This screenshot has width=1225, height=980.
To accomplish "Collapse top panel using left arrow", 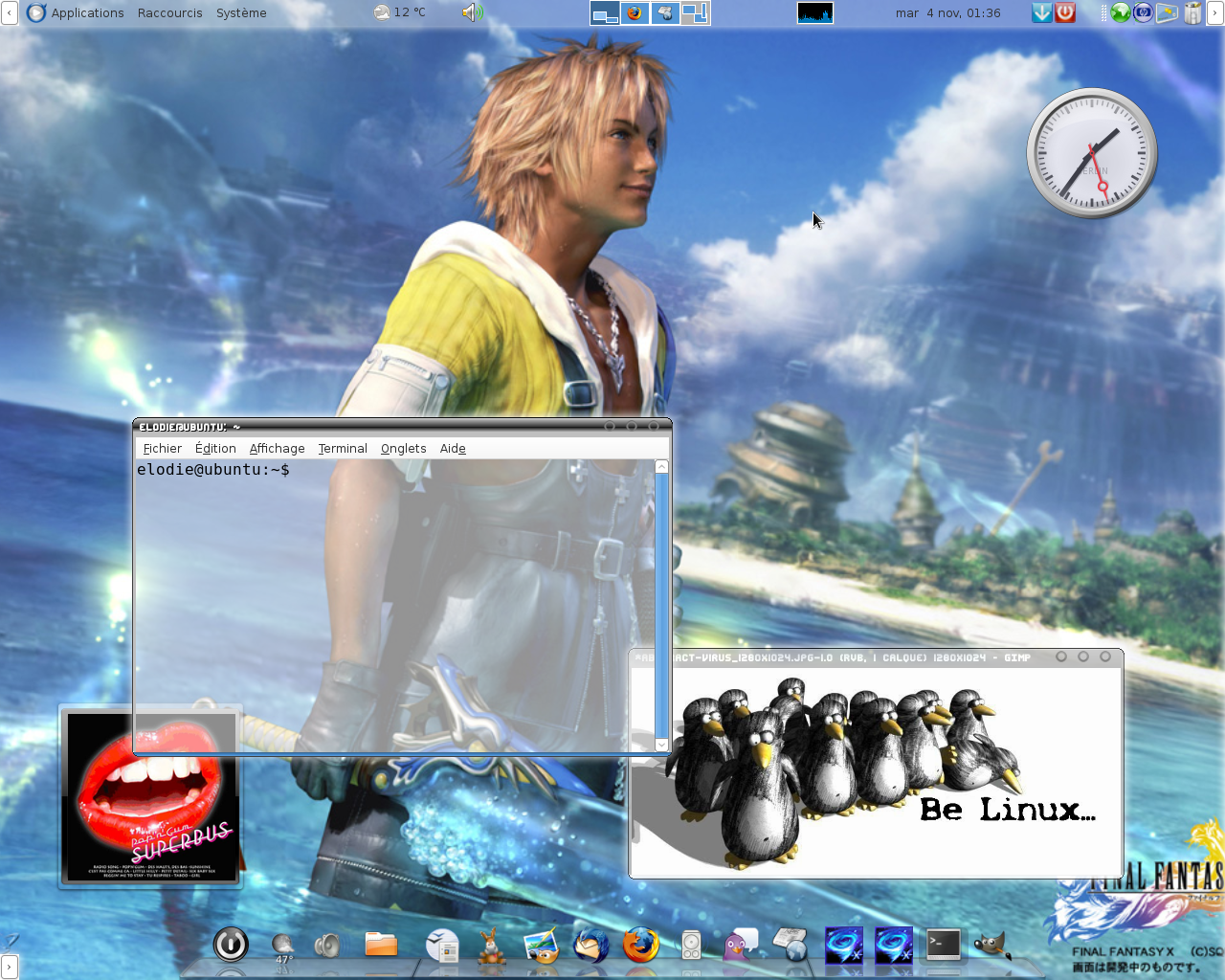I will tap(9, 12).
